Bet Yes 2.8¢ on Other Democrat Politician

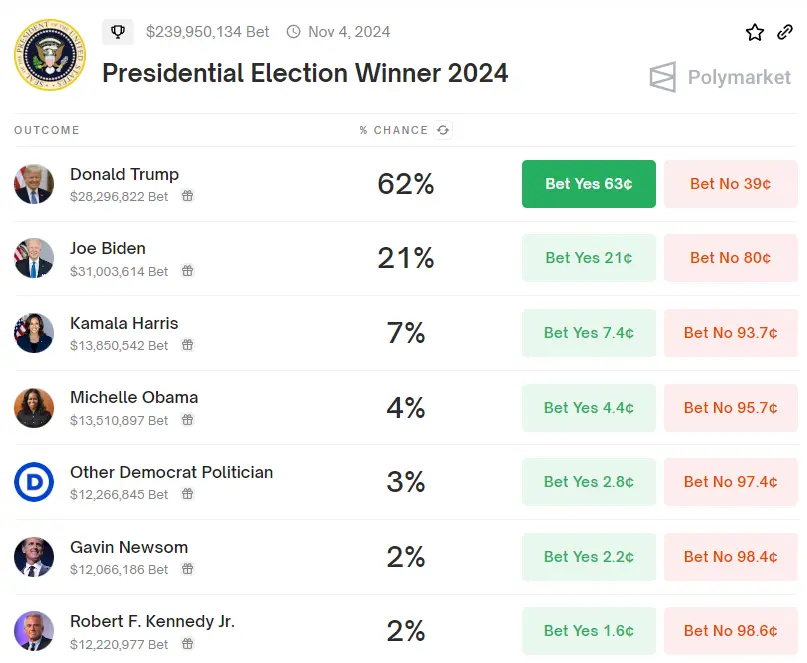[588, 482]
